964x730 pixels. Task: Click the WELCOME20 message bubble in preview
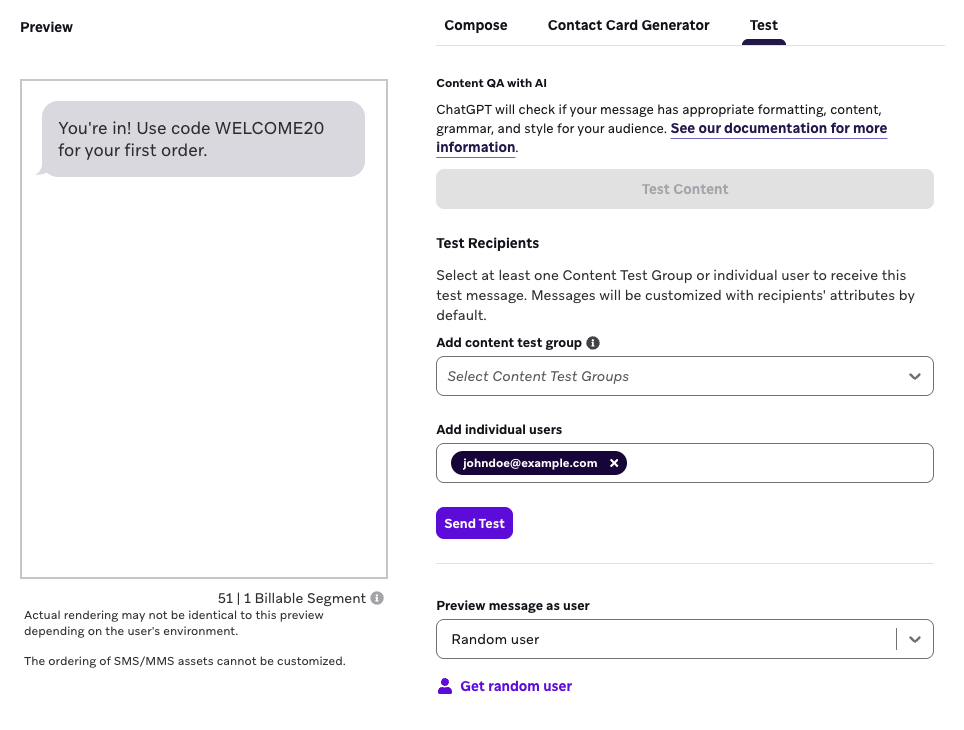(203, 139)
